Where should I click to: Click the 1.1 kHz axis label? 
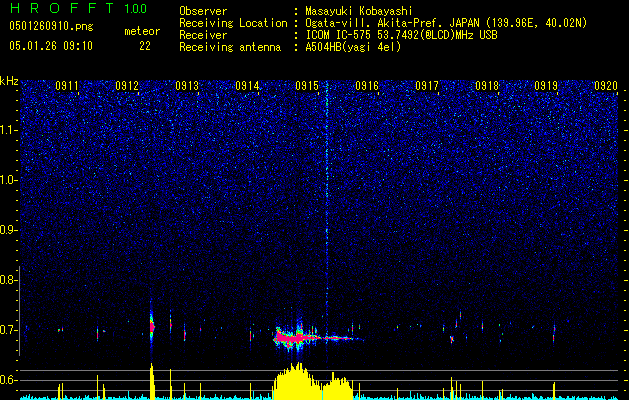pos(8,130)
